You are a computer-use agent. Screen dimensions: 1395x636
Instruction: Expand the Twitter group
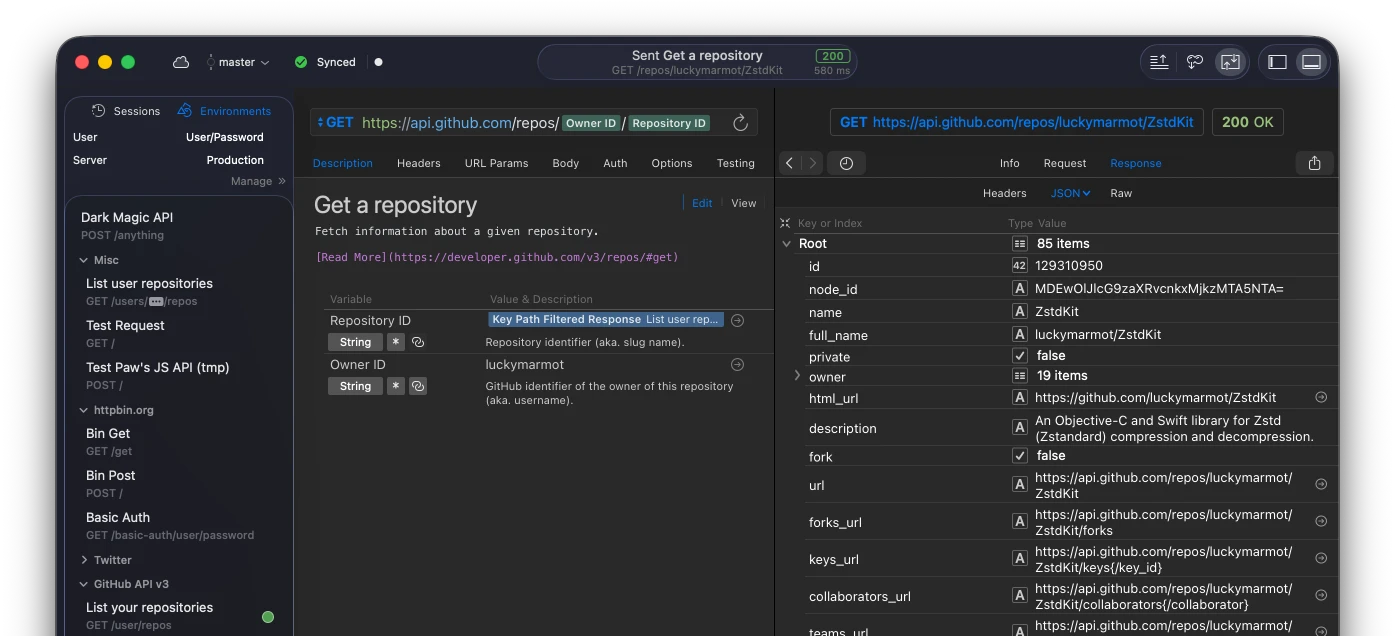click(84, 560)
